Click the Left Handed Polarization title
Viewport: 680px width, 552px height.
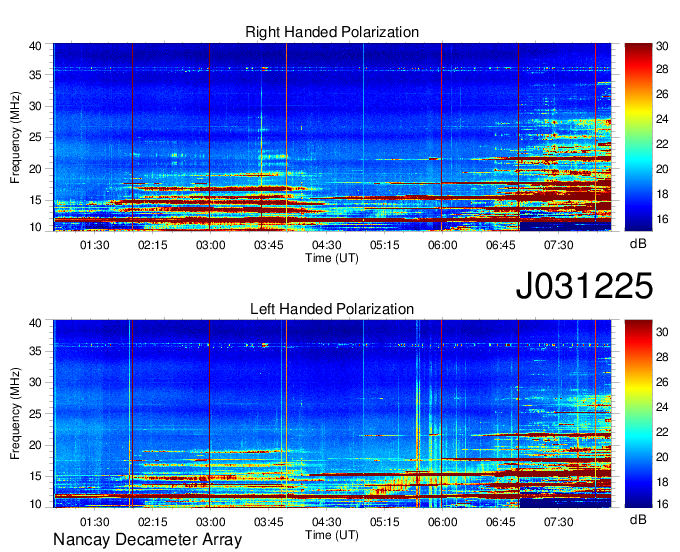332,309
